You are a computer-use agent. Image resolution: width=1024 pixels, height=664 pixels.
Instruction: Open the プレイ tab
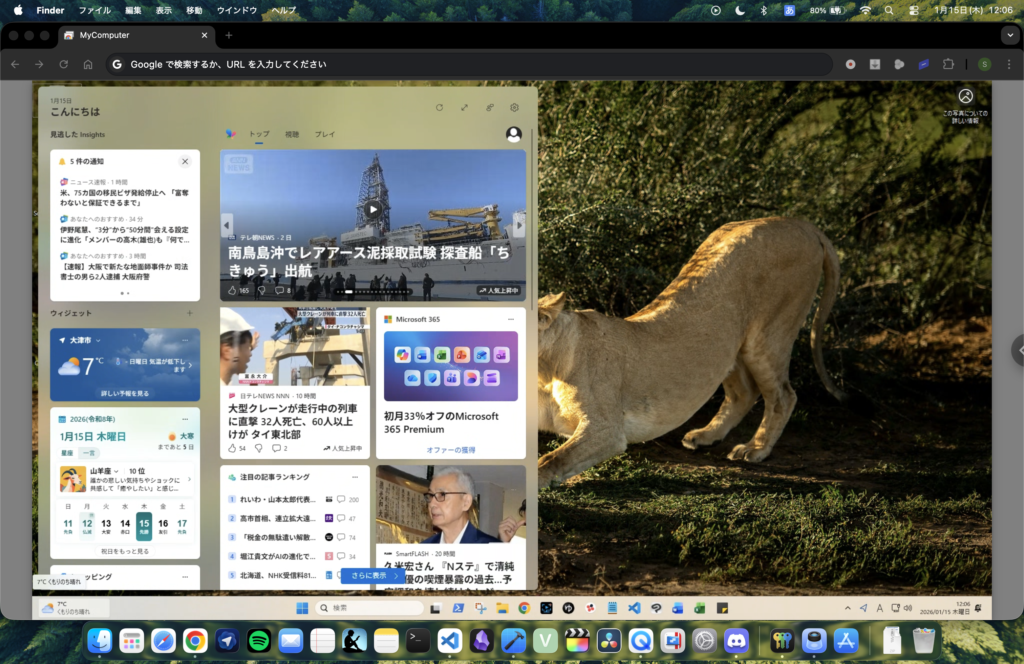click(x=325, y=134)
